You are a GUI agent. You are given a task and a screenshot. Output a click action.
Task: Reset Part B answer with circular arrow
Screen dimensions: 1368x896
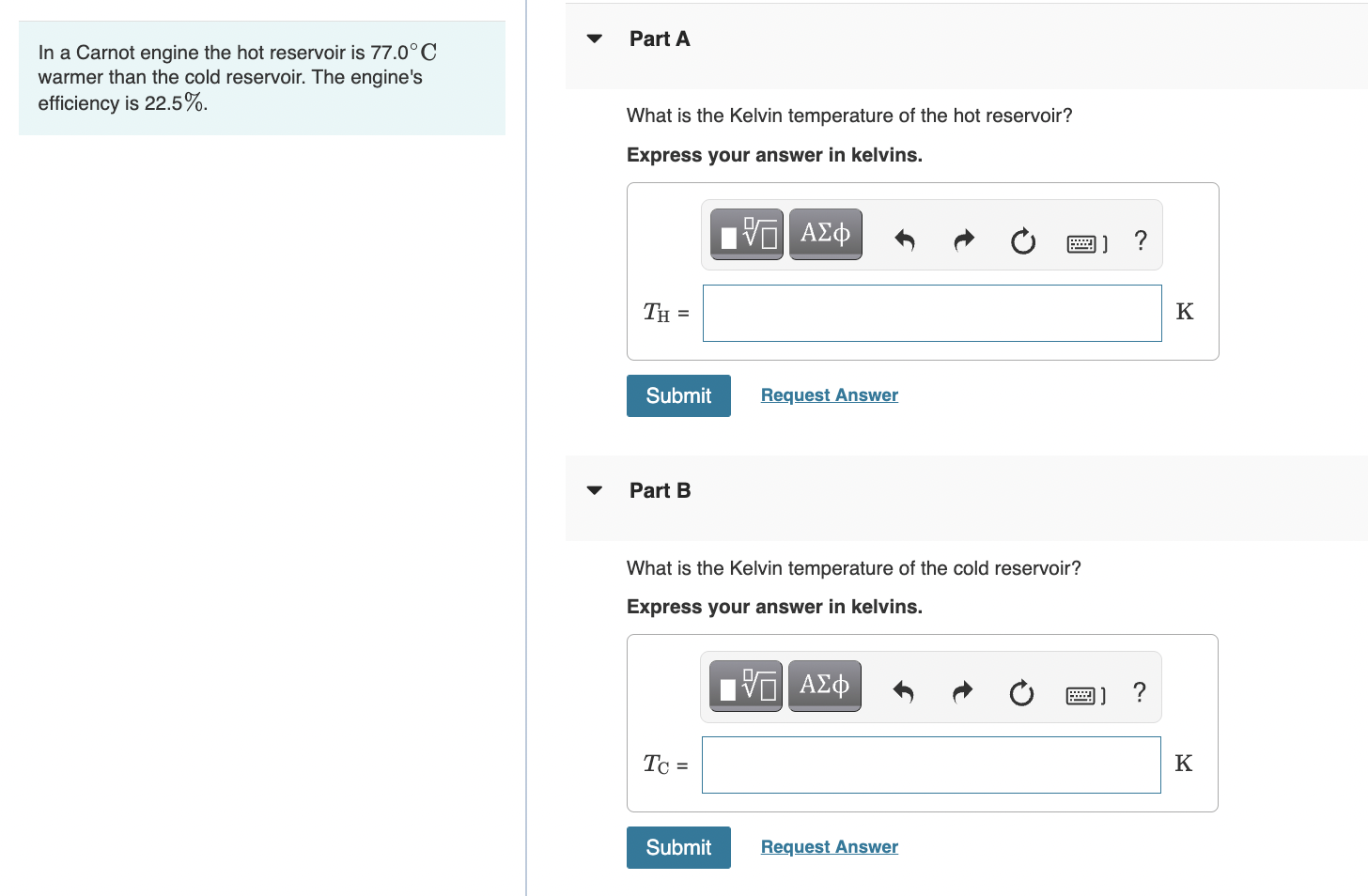coord(1022,693)
